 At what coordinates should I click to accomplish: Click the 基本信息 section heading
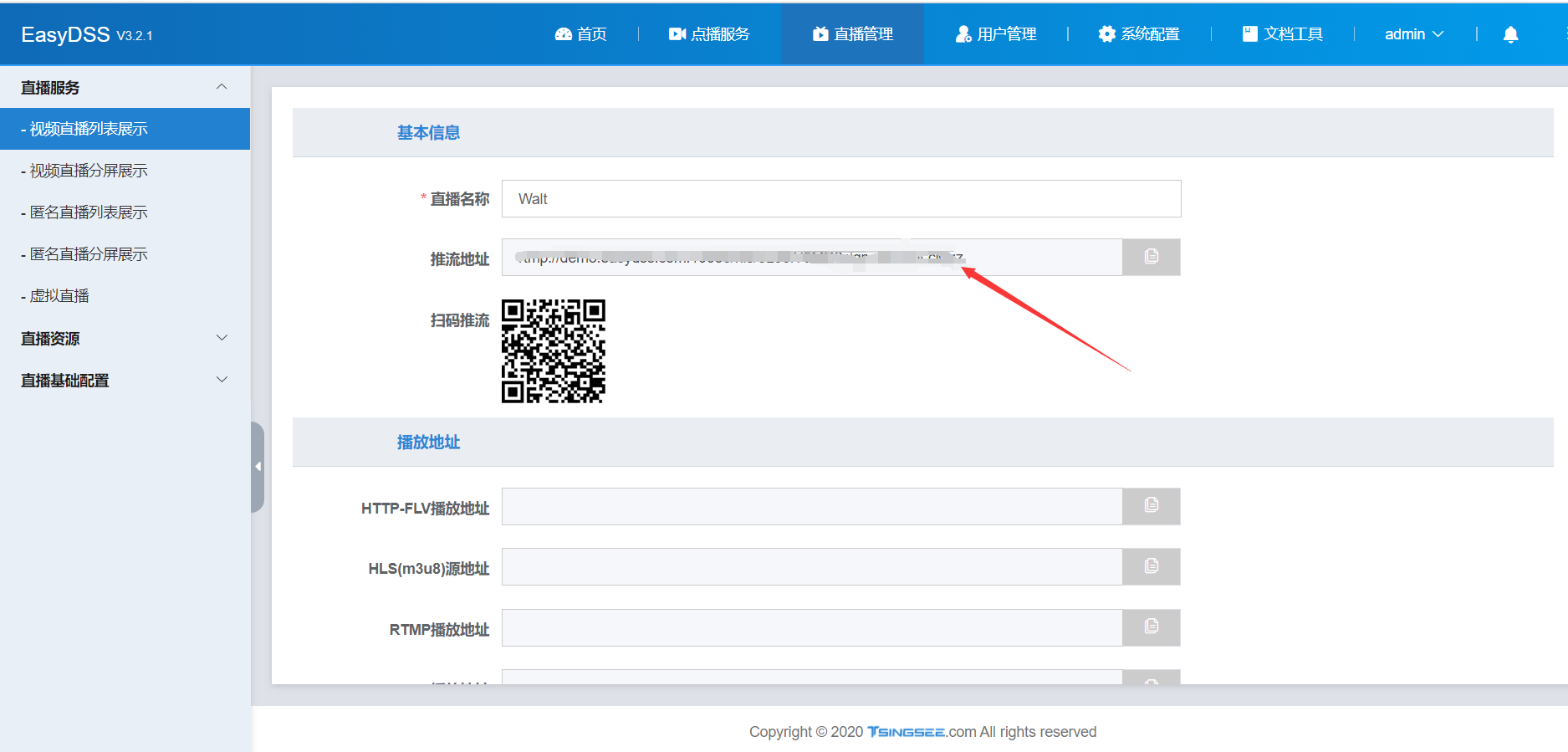[x=428, y=133]
